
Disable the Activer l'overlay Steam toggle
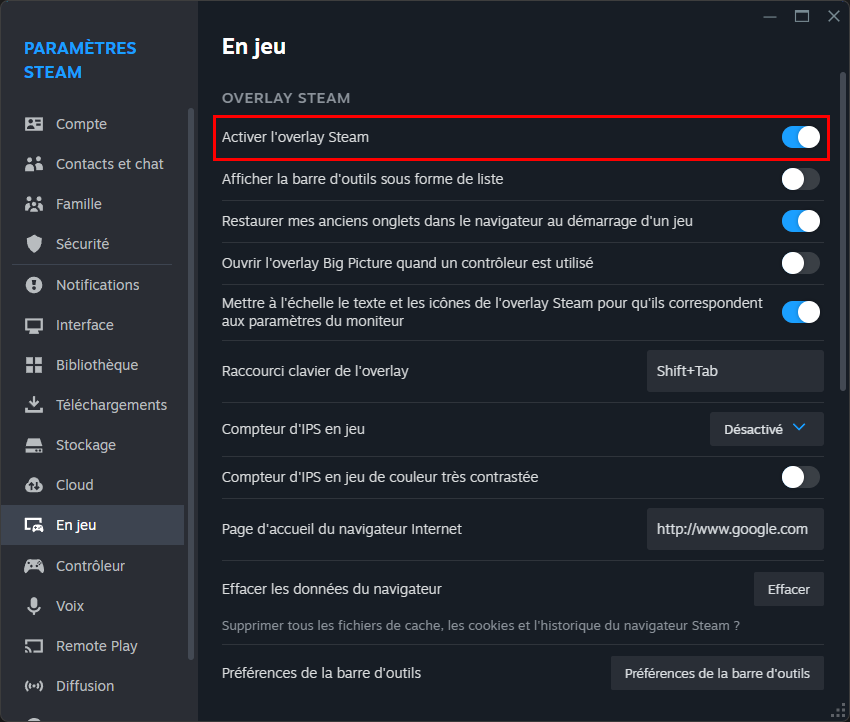800,137
